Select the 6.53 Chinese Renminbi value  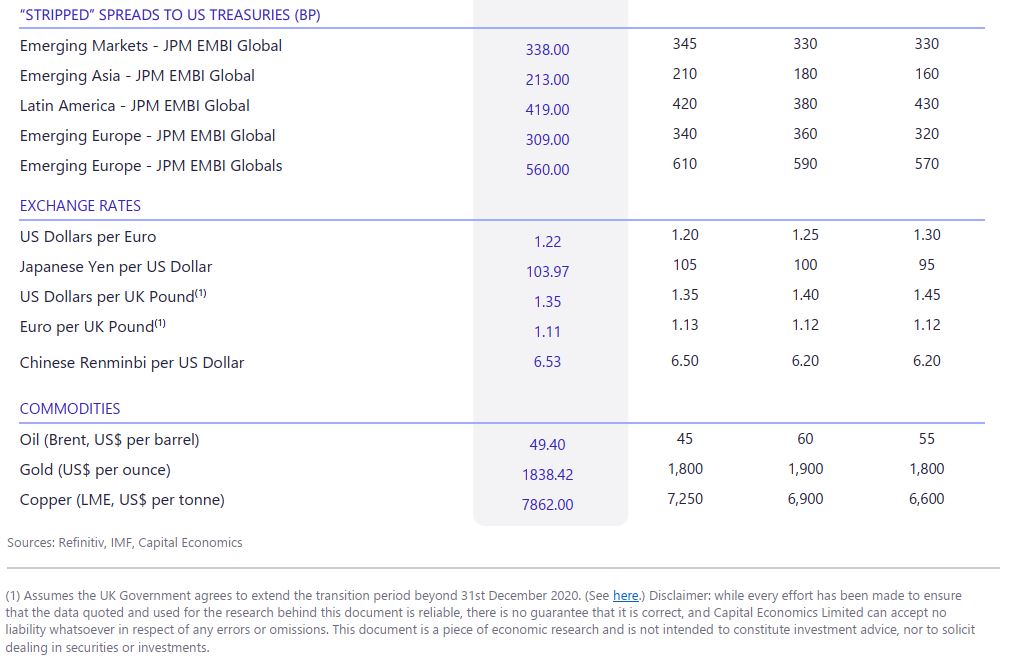pos(547,362)
